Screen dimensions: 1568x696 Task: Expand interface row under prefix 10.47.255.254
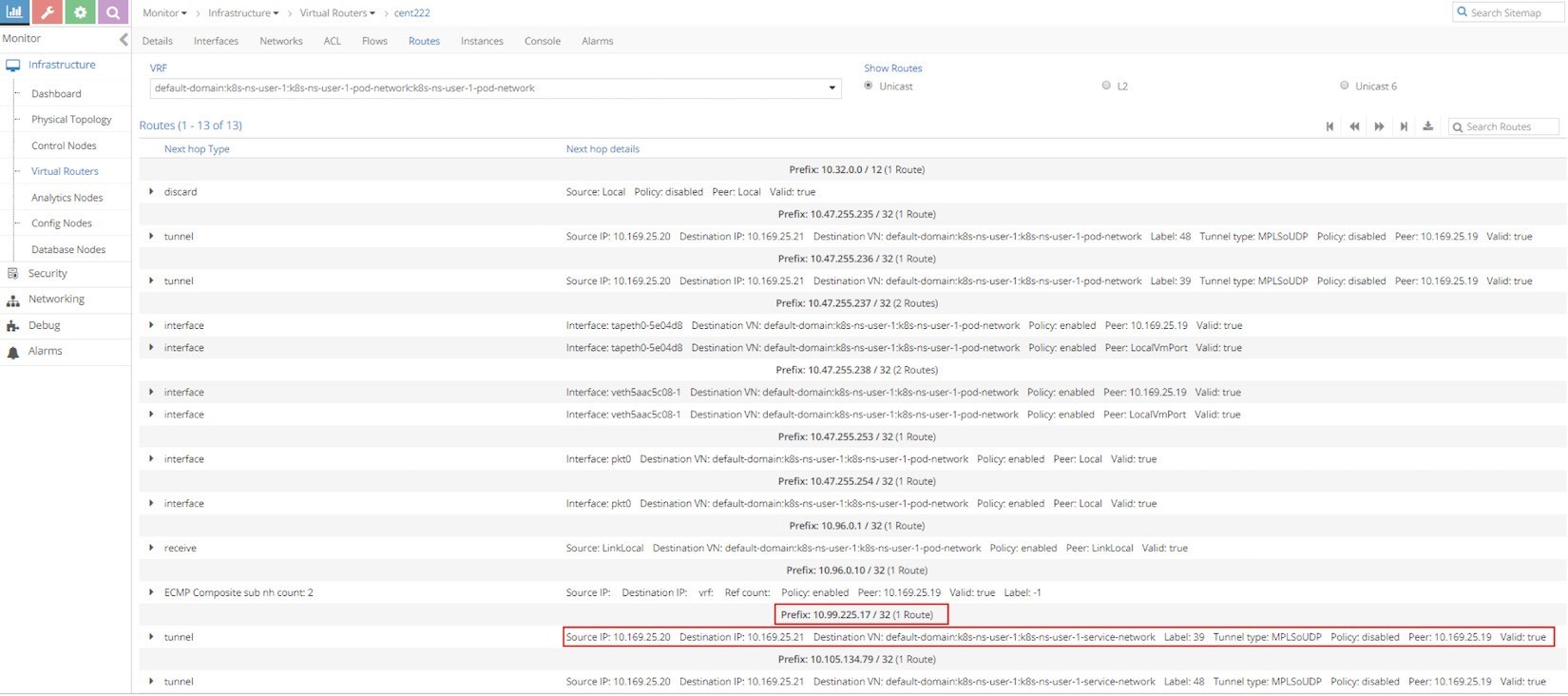151,504
